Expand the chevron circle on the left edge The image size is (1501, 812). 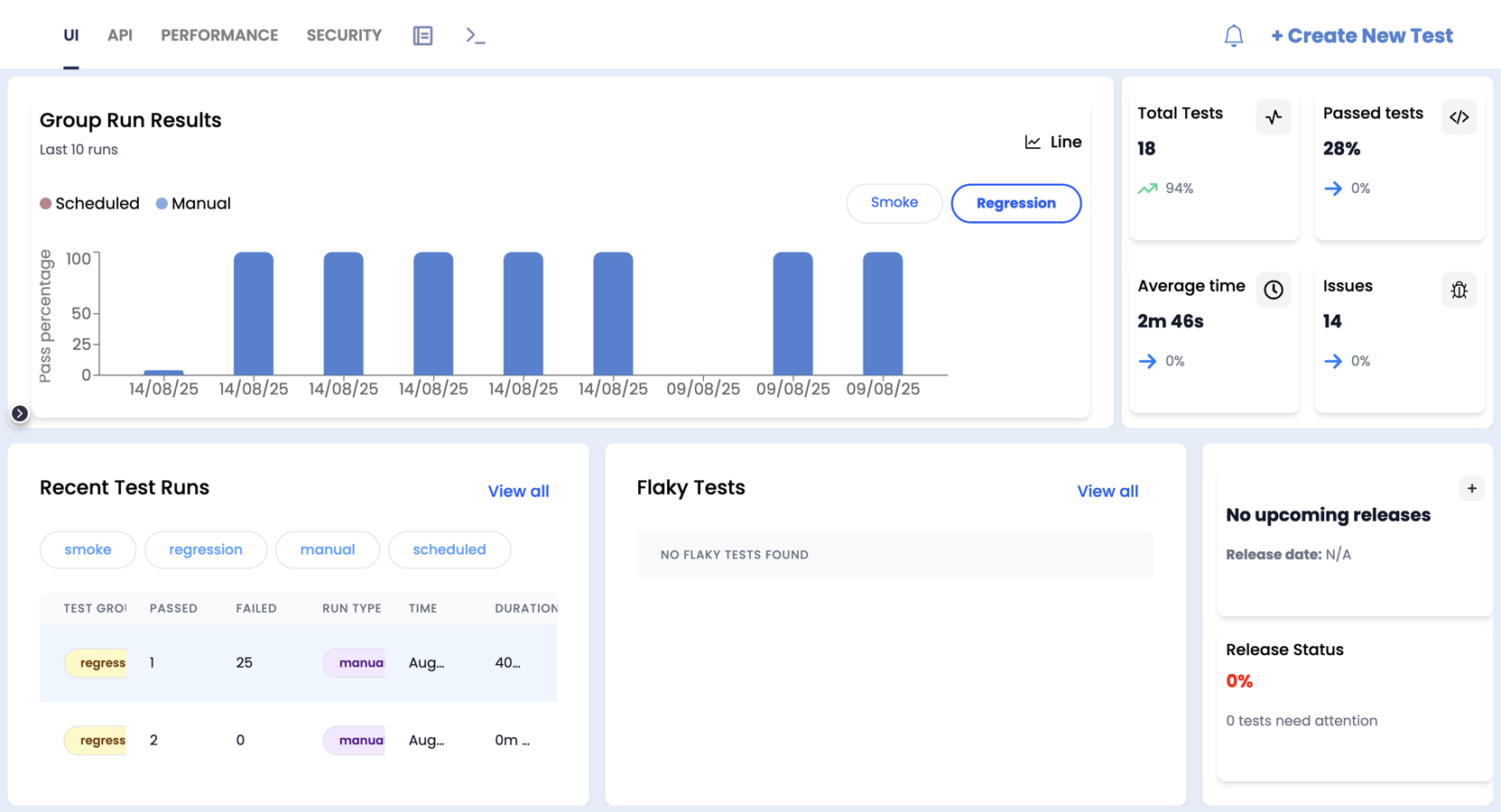[x=19, y=413]
